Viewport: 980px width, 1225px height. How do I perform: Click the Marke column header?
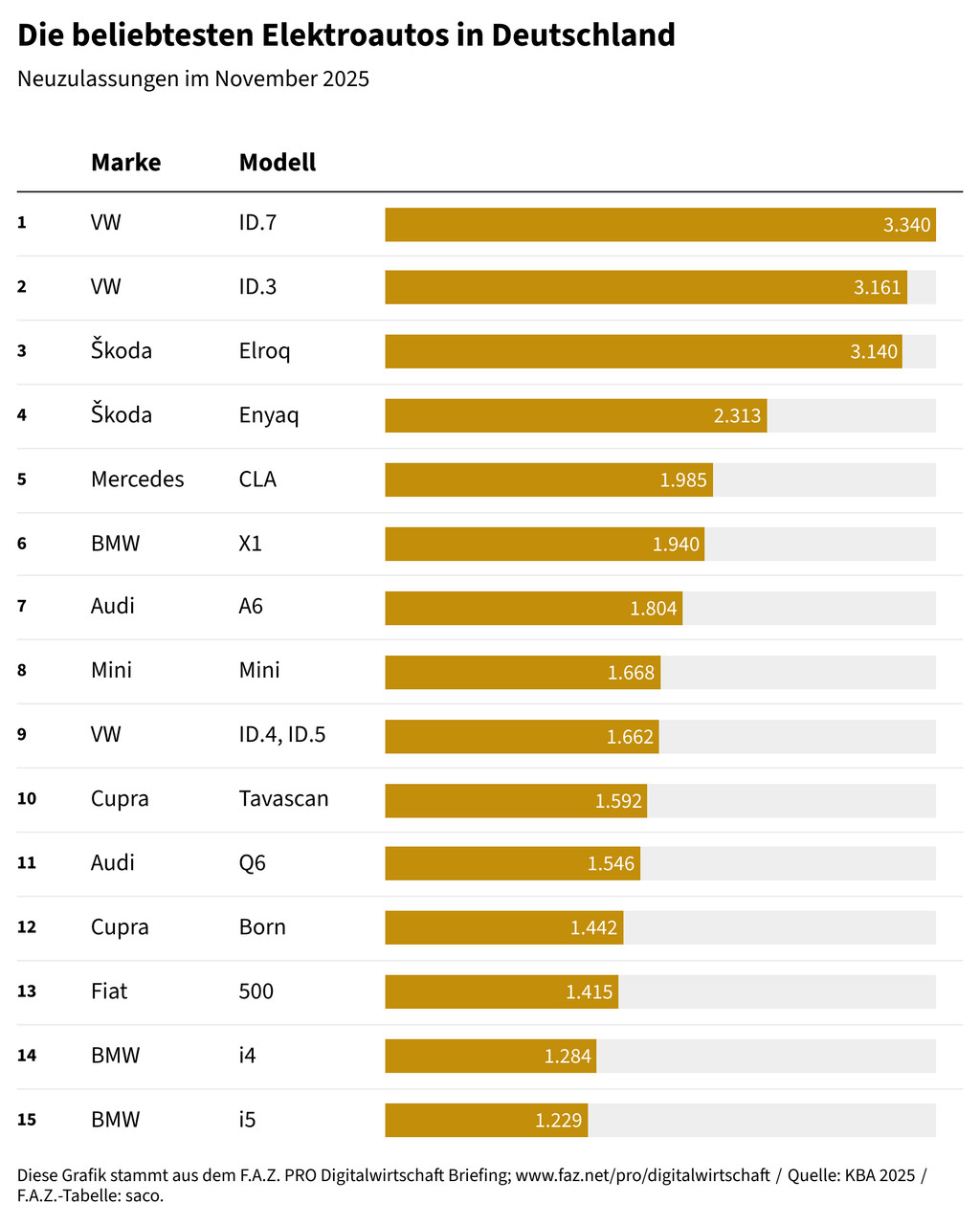(x=125, y=163)
